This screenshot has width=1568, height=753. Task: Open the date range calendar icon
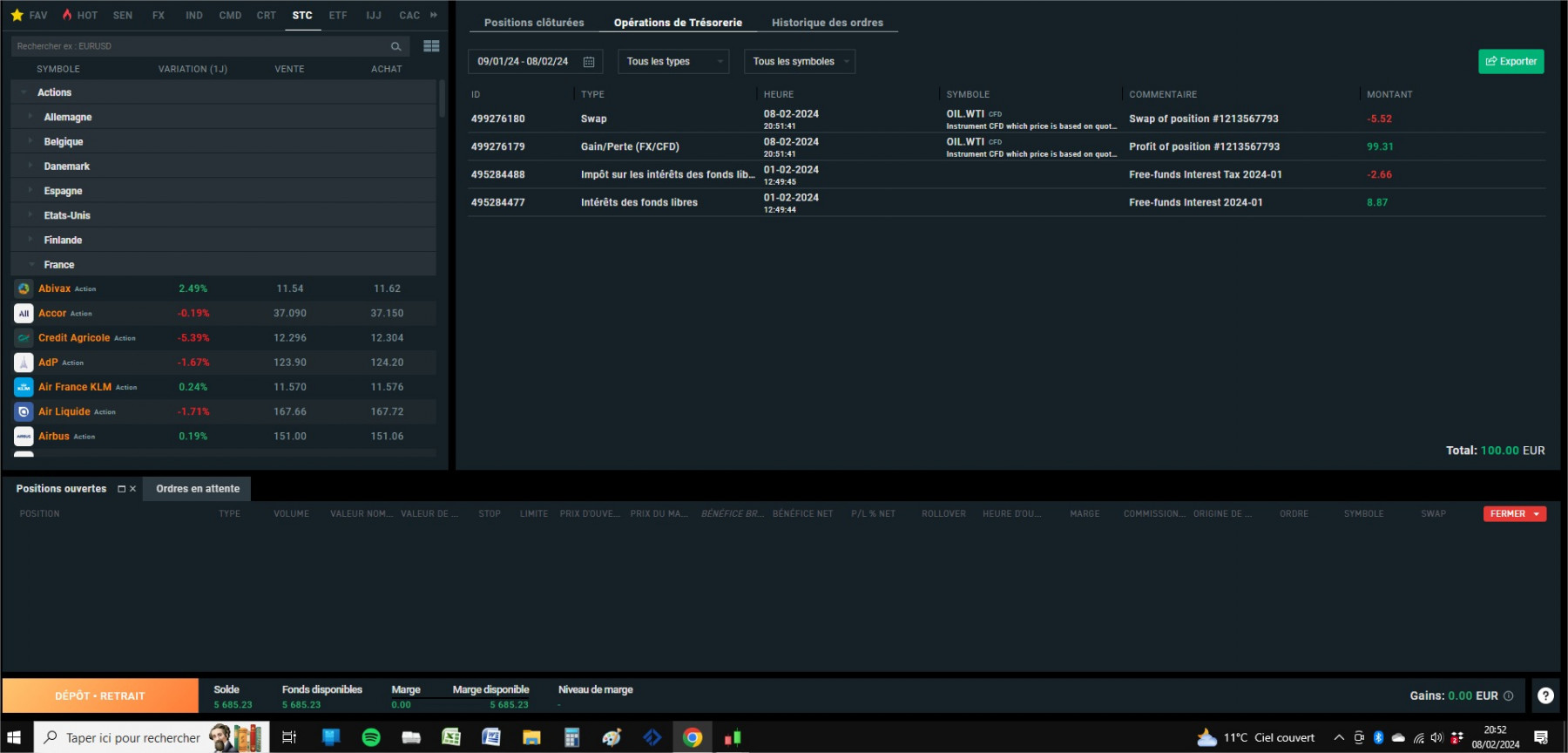589,62
